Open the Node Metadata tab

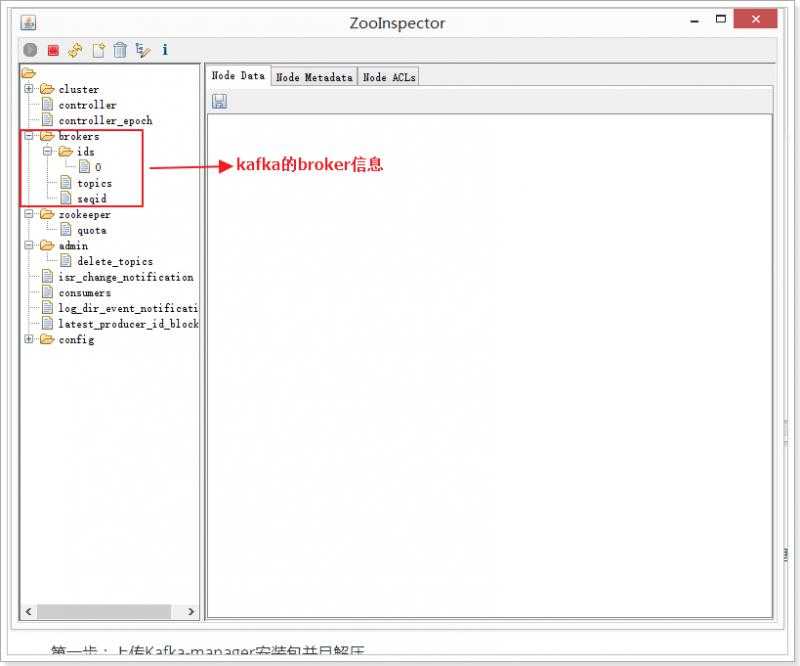(x=314, y=77)
